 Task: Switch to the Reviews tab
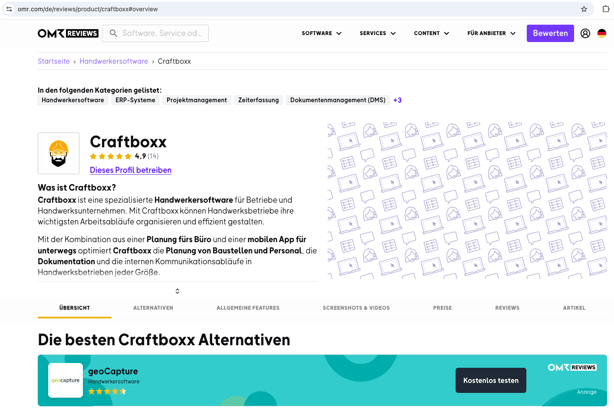click(507, 308)
